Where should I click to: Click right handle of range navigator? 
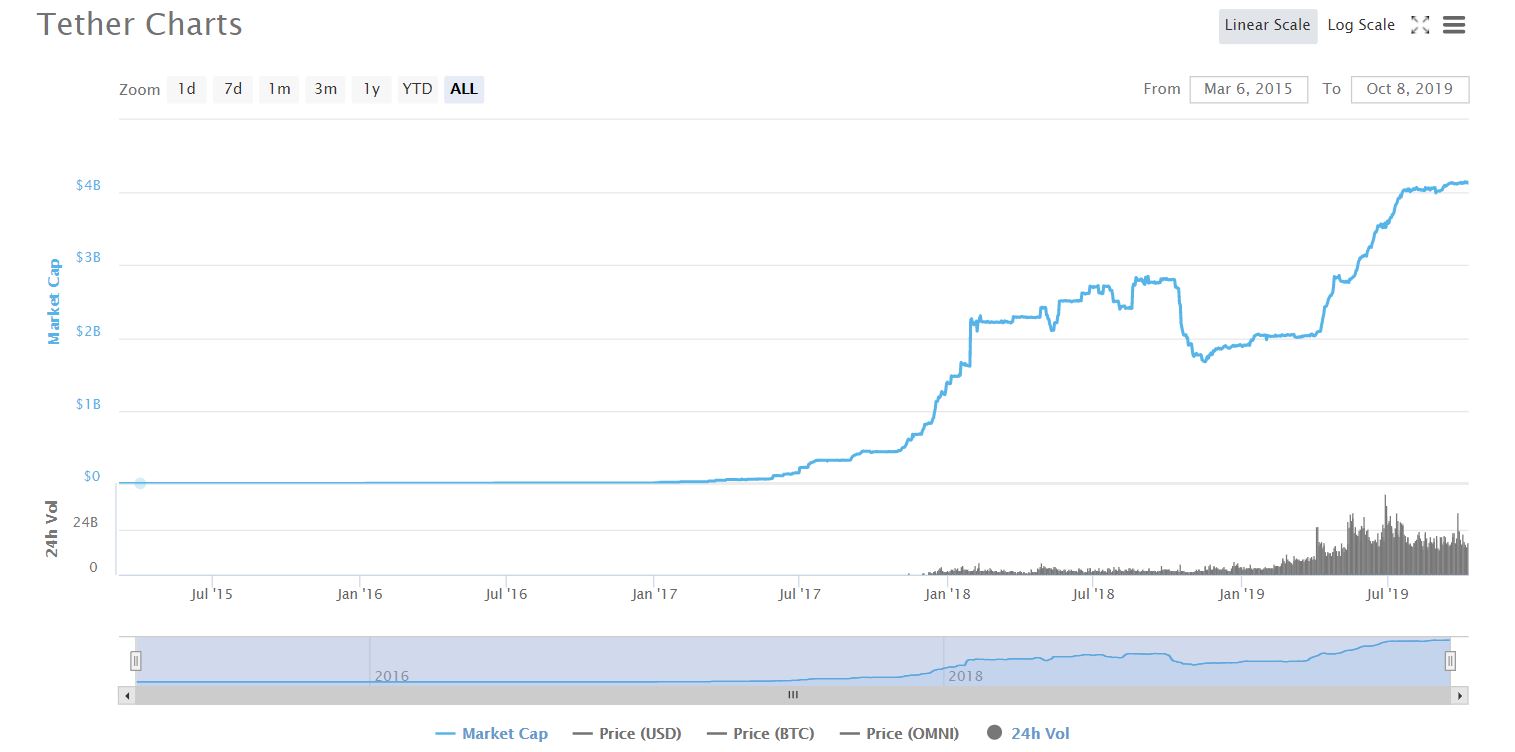pyautogui.click(x=1450, y=661)
